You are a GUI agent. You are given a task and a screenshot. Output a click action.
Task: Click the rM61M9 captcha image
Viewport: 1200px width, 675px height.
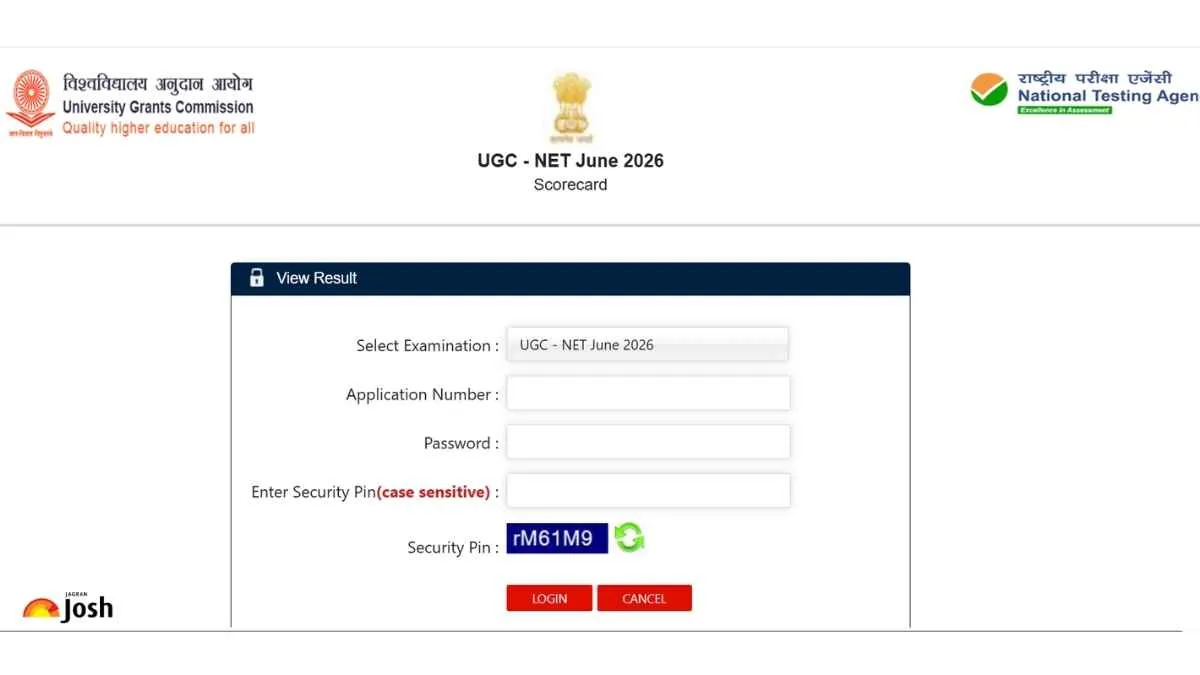tap(557, 538)
